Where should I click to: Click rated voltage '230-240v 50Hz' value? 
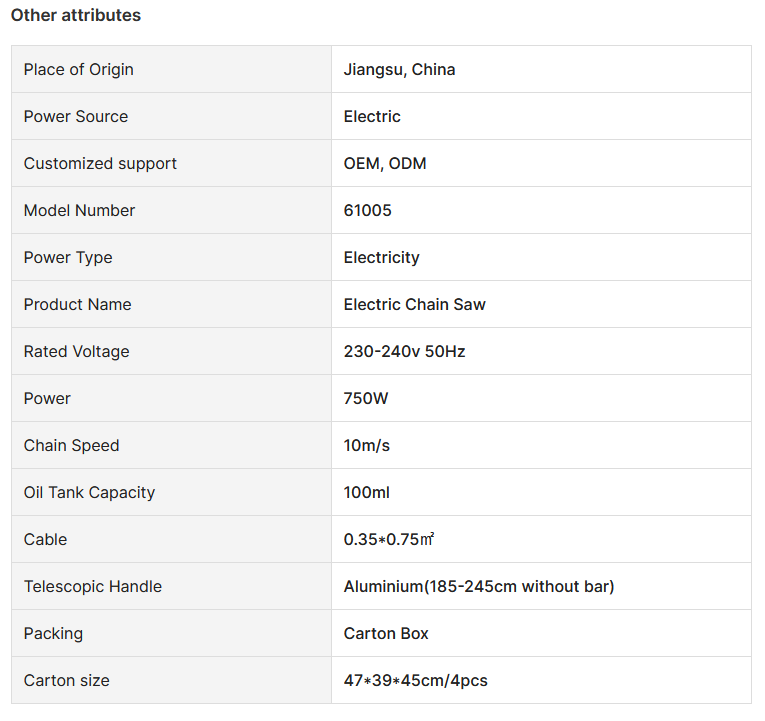pos(404,351)
